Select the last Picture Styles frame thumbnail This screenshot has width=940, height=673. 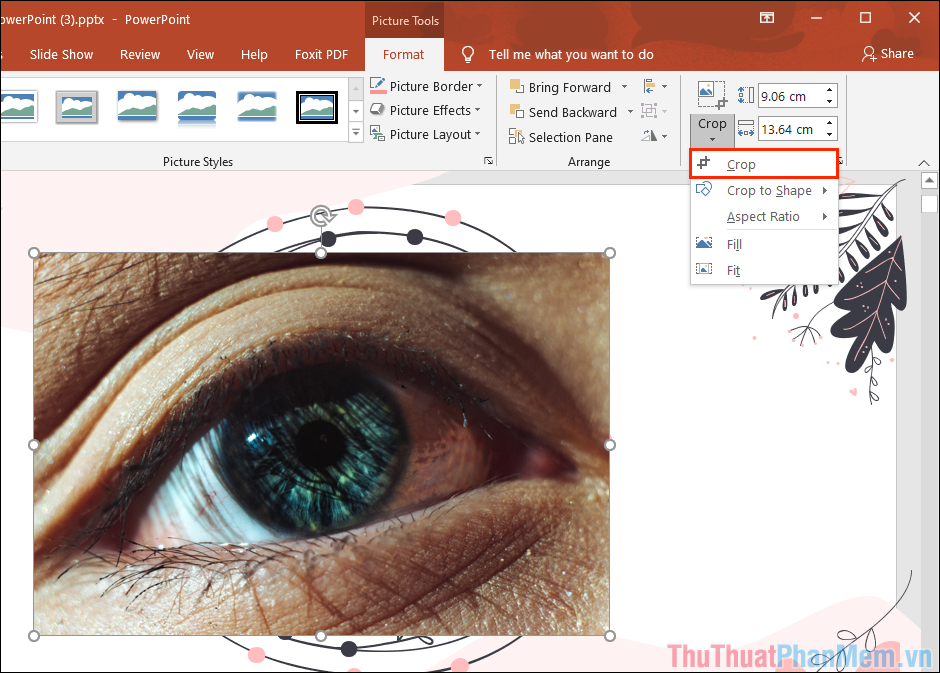tap(316, 107)
